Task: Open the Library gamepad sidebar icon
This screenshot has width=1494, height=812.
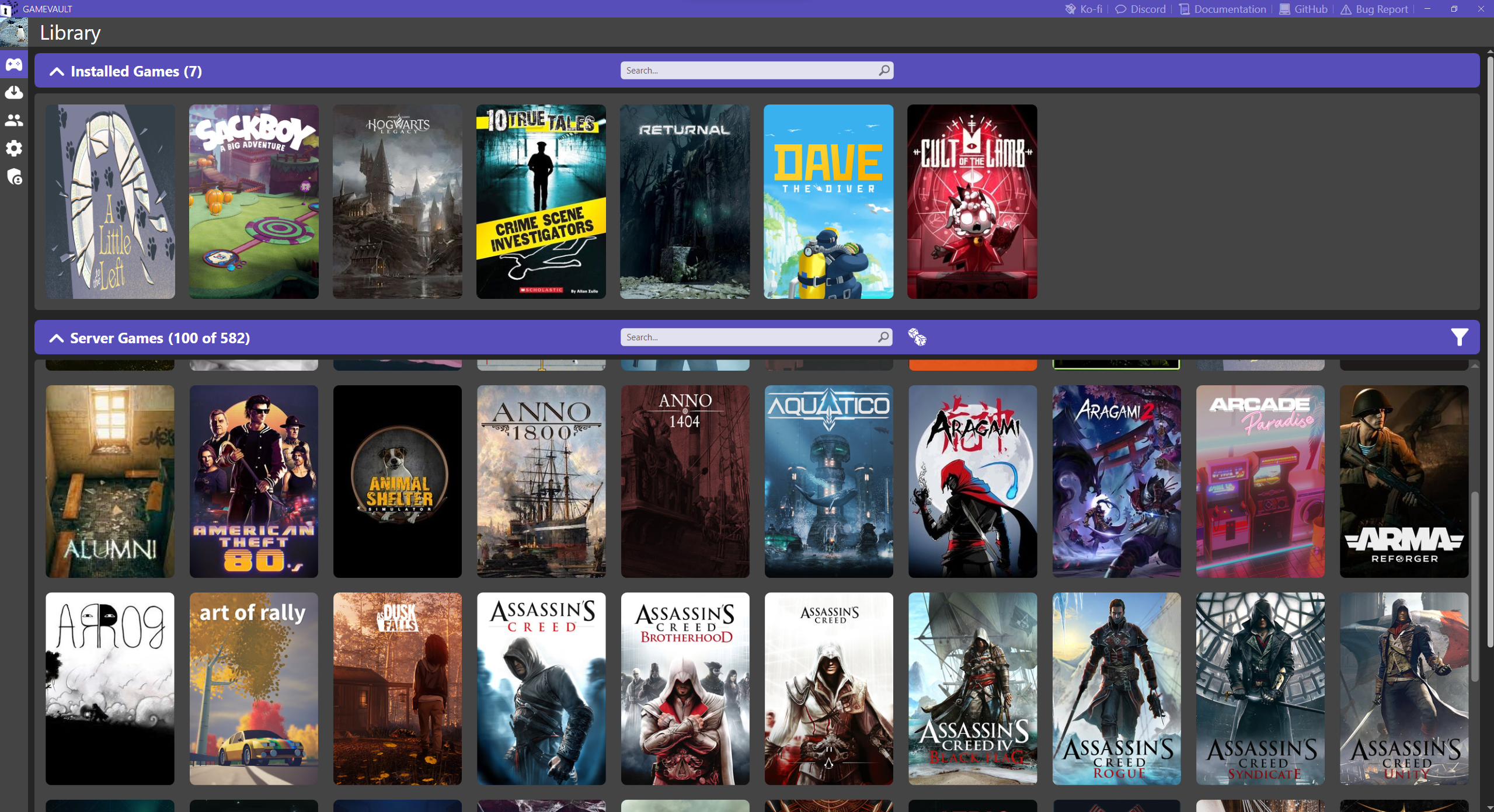Action: pyautogui.click(x=14, y=64)
